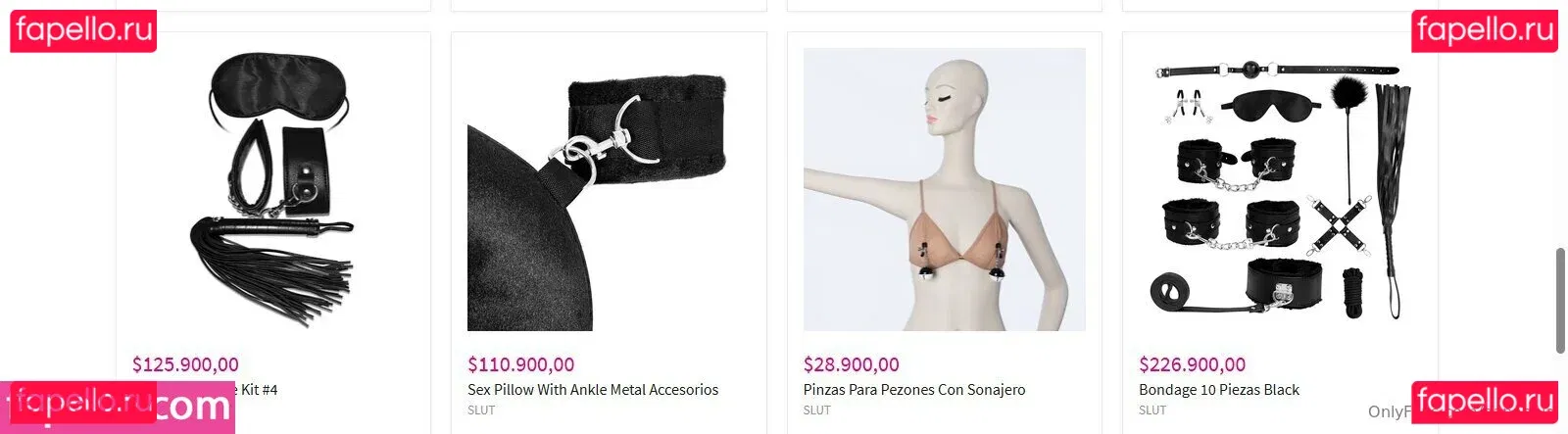Screen dimensions: 1568x434
Task: Click the partially hidden OnlyF text
Action: [x=1390, y=411]
